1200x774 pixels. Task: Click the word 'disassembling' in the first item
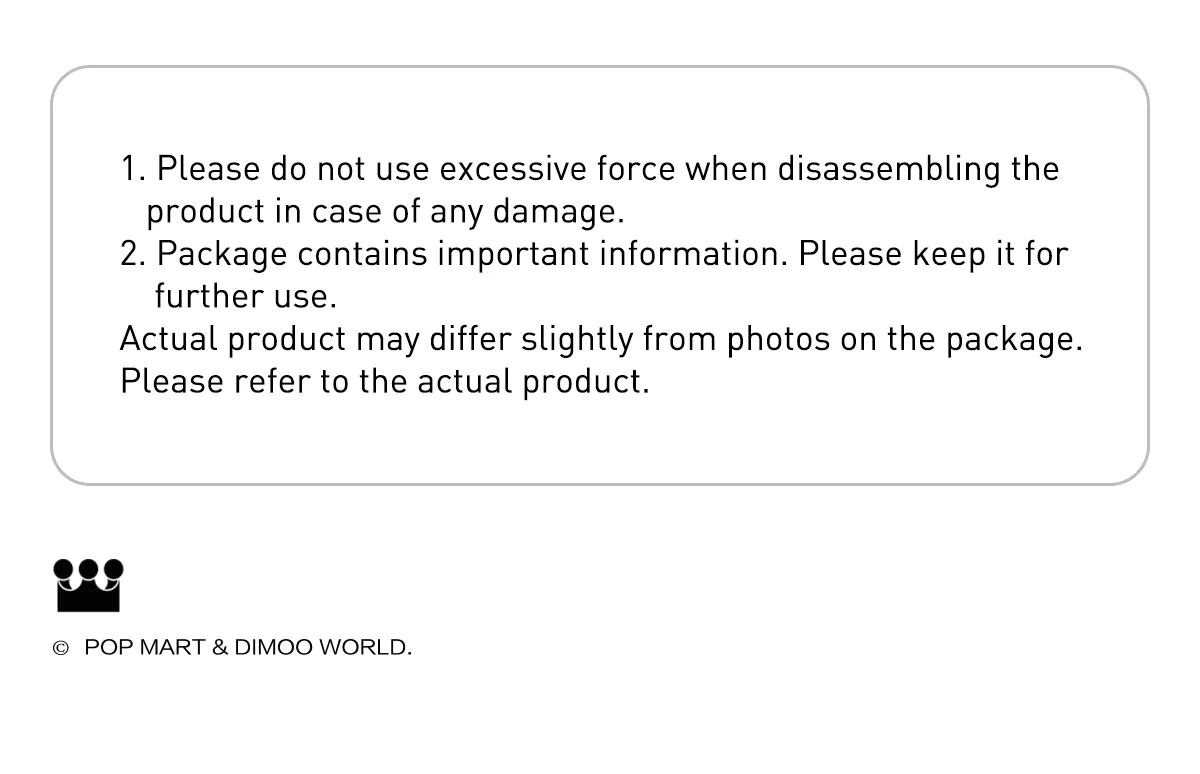click(889, 169)
